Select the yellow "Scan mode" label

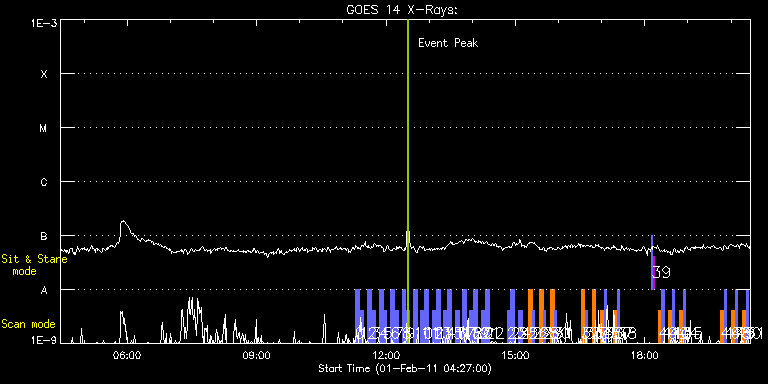click(x=28, y=324)
